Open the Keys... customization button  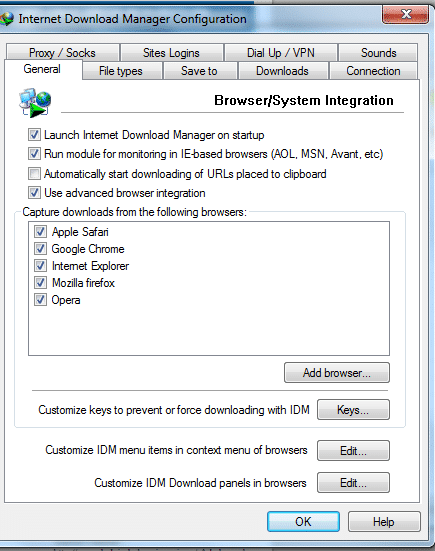353,410
